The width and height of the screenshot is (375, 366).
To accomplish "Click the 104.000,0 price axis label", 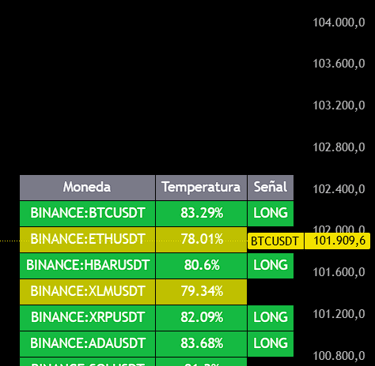I will [x=339, y=23].
